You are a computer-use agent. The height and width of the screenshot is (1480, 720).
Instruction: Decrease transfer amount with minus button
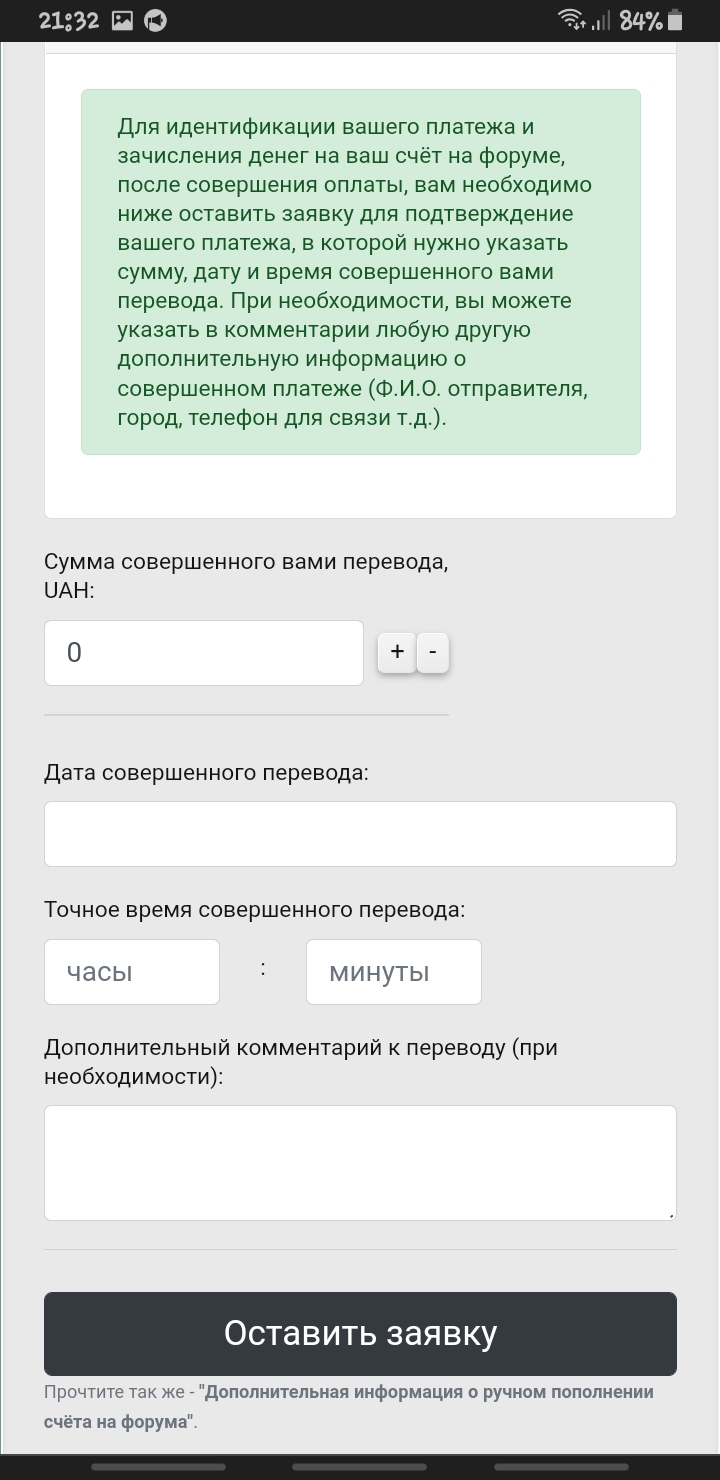[x=433, y=652]
